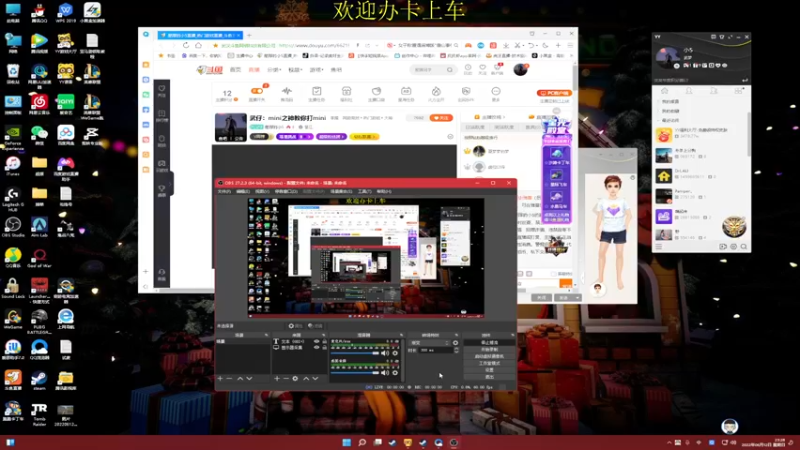Open Steam desktop shortcut
Screen dimensions: 800x450
coord(39,380)
